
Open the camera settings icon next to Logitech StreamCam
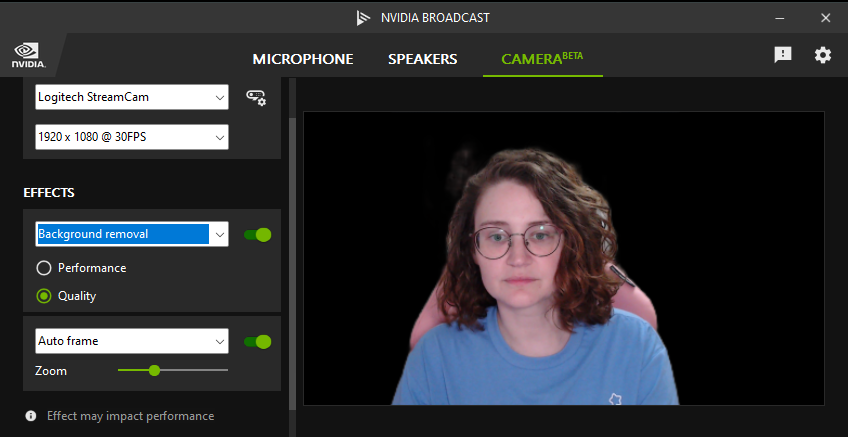256,97
